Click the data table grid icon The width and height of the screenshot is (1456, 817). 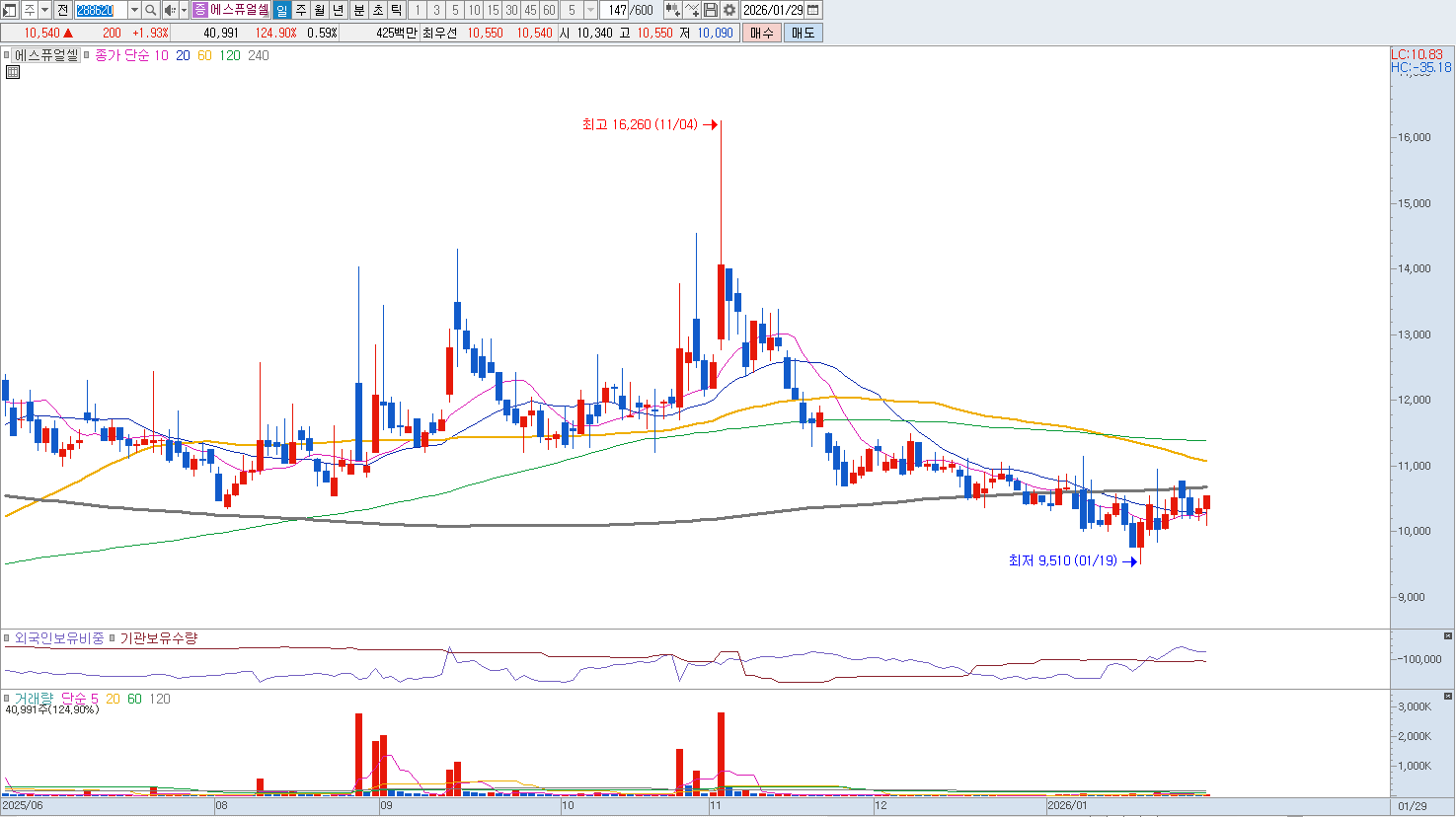[13, 72]
